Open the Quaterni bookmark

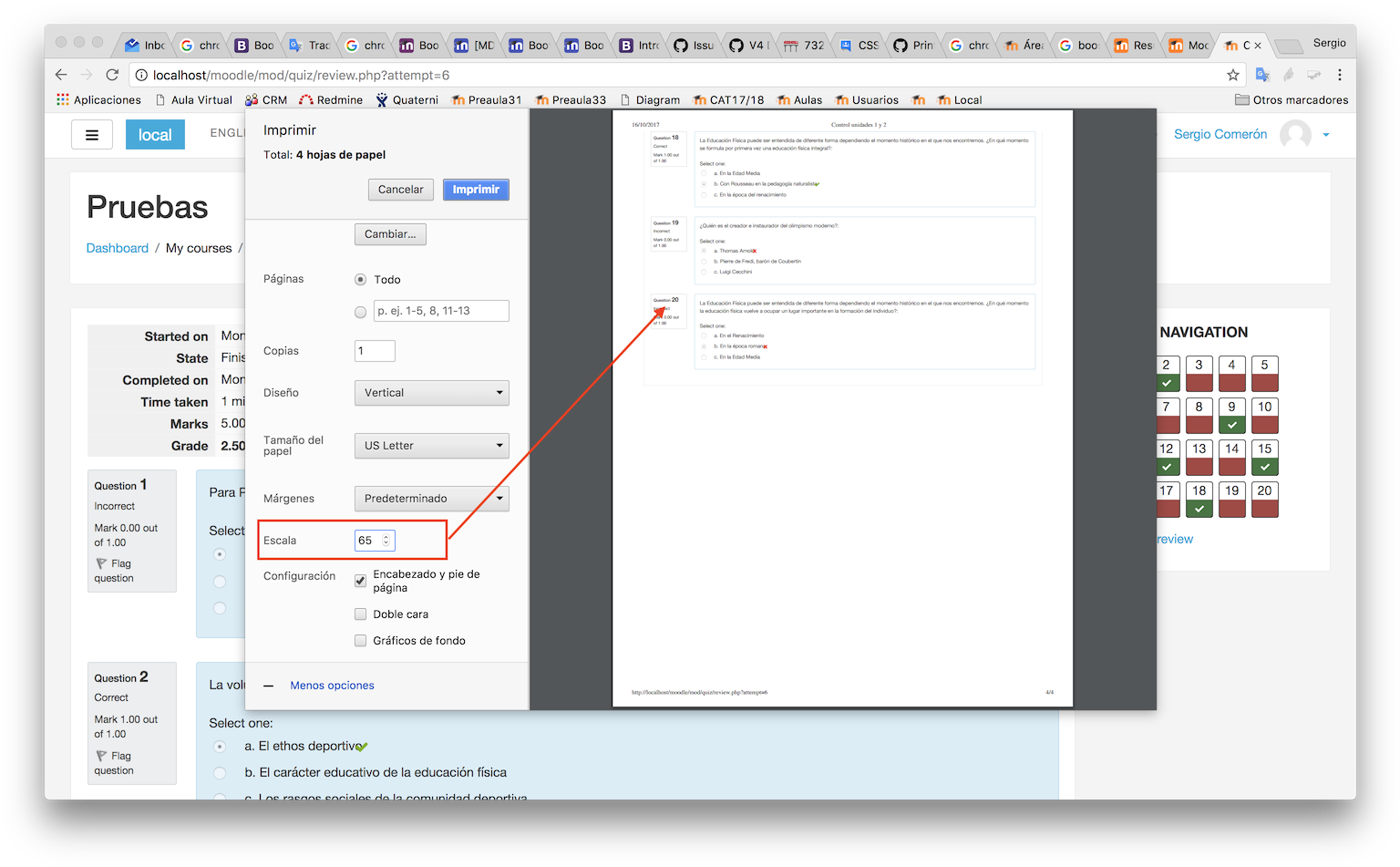(407, 100)
